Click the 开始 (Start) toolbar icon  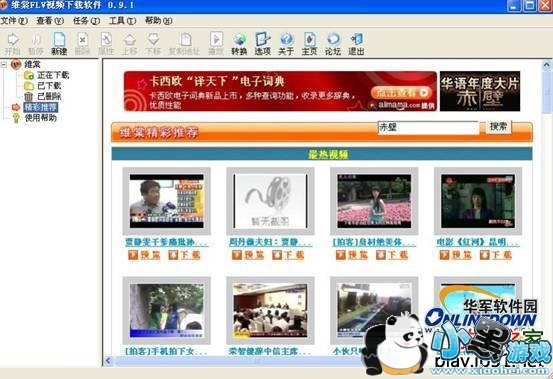[x=12, y=44]
